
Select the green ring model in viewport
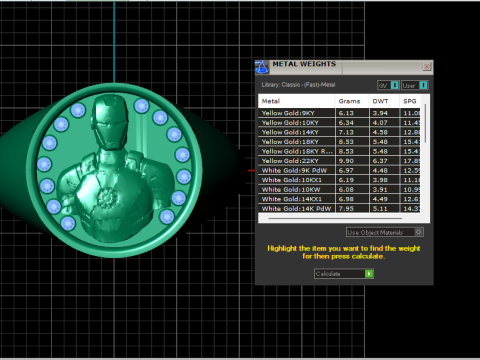(113, 170)
